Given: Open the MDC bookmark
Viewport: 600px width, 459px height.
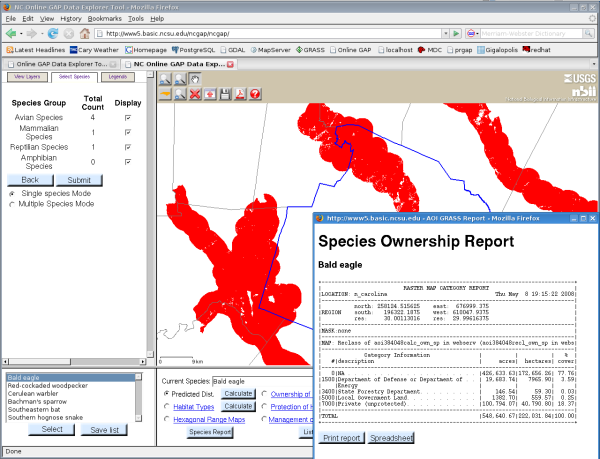Looking at the screenshot, I should [x=430, y=50].
